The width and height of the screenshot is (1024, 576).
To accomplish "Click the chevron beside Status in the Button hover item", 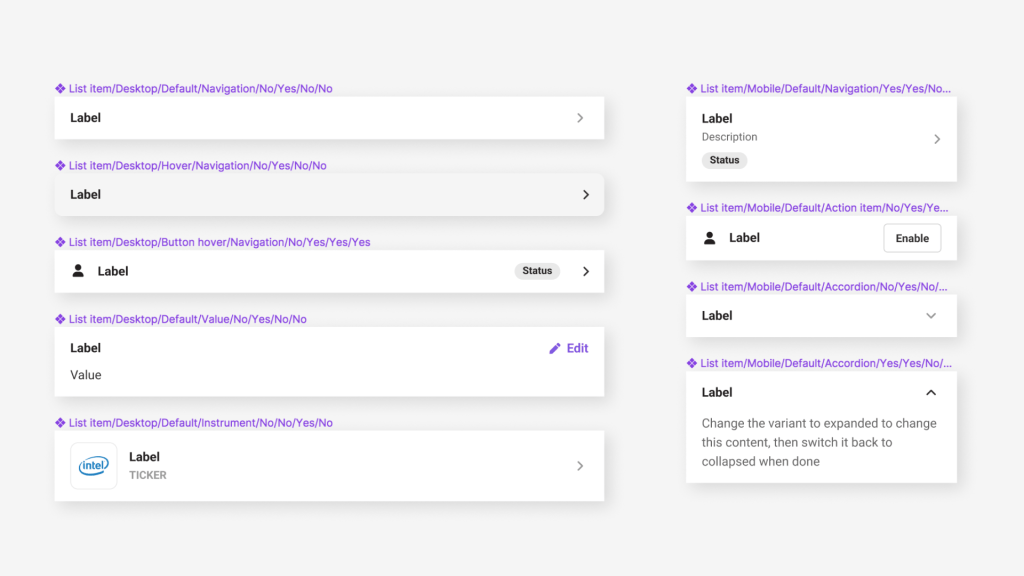I will (586, 271).
